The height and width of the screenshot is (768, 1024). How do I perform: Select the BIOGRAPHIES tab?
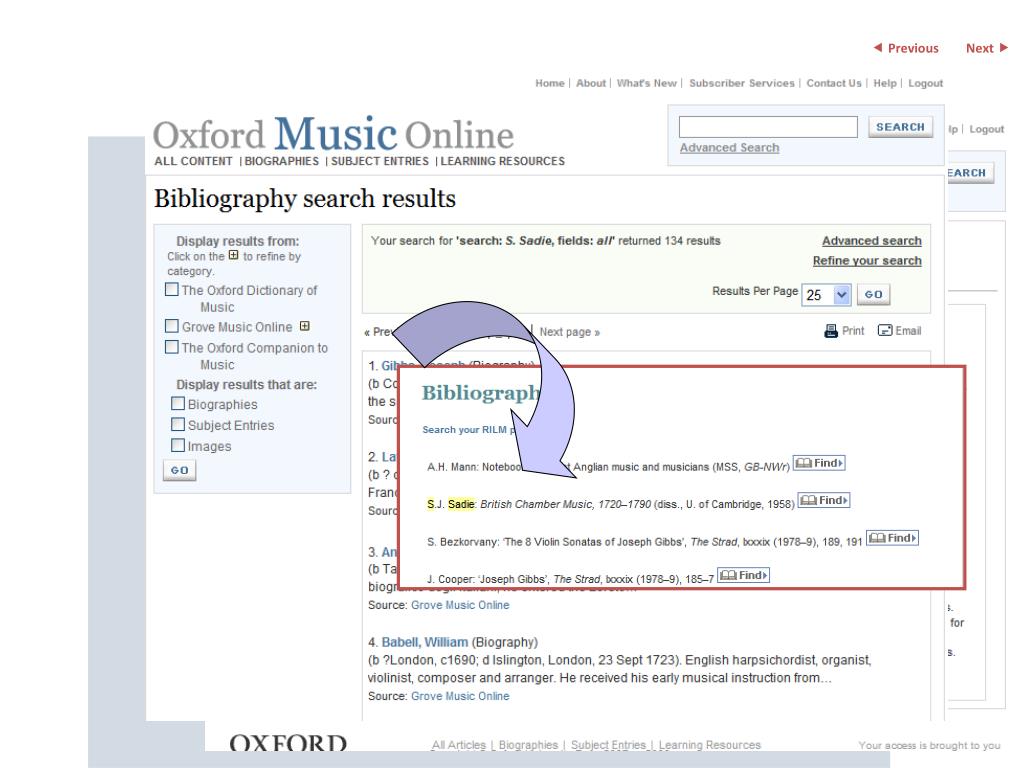281,161
